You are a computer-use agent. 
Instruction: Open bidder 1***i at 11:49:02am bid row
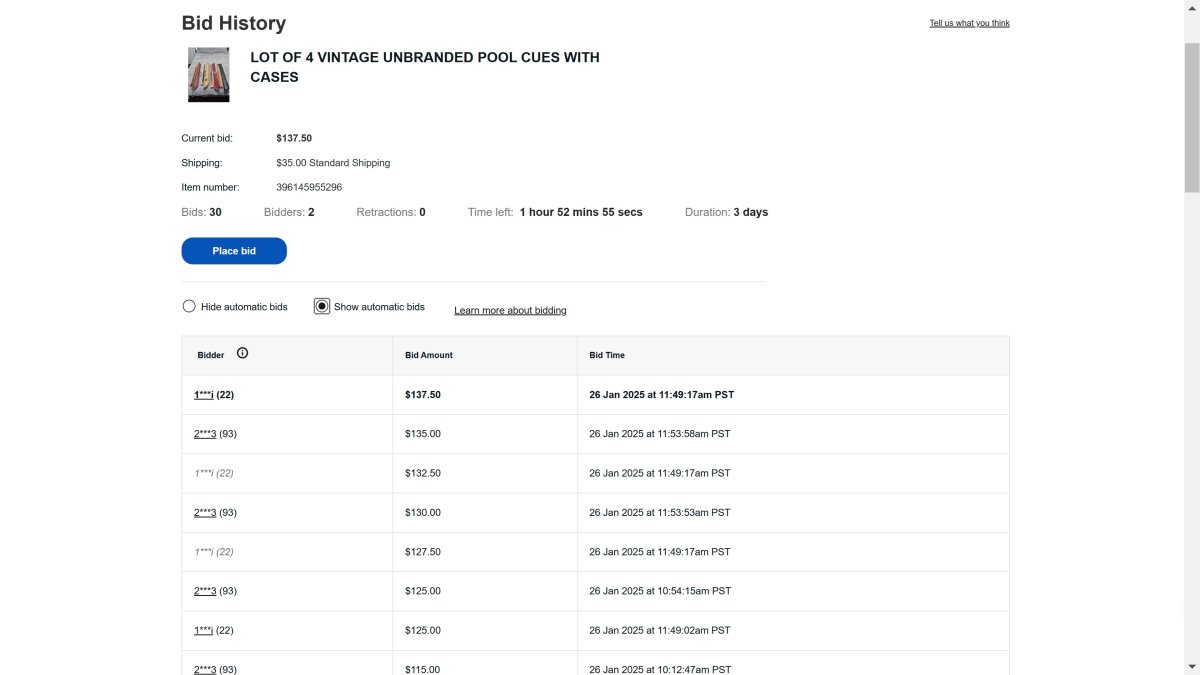pos(204,631)
